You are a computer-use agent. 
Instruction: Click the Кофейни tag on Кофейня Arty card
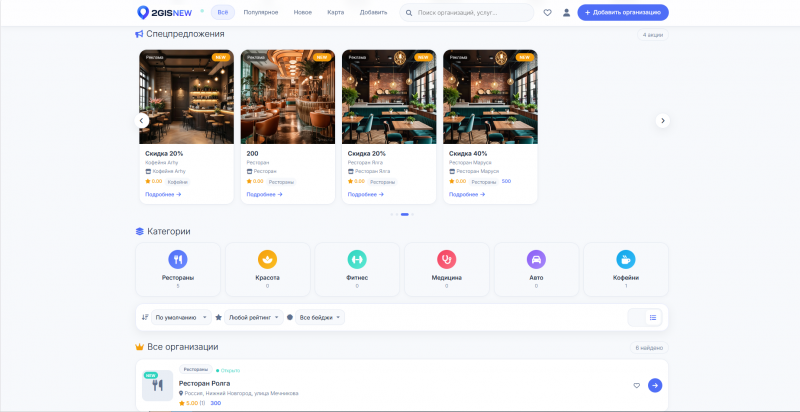point(178,182)
